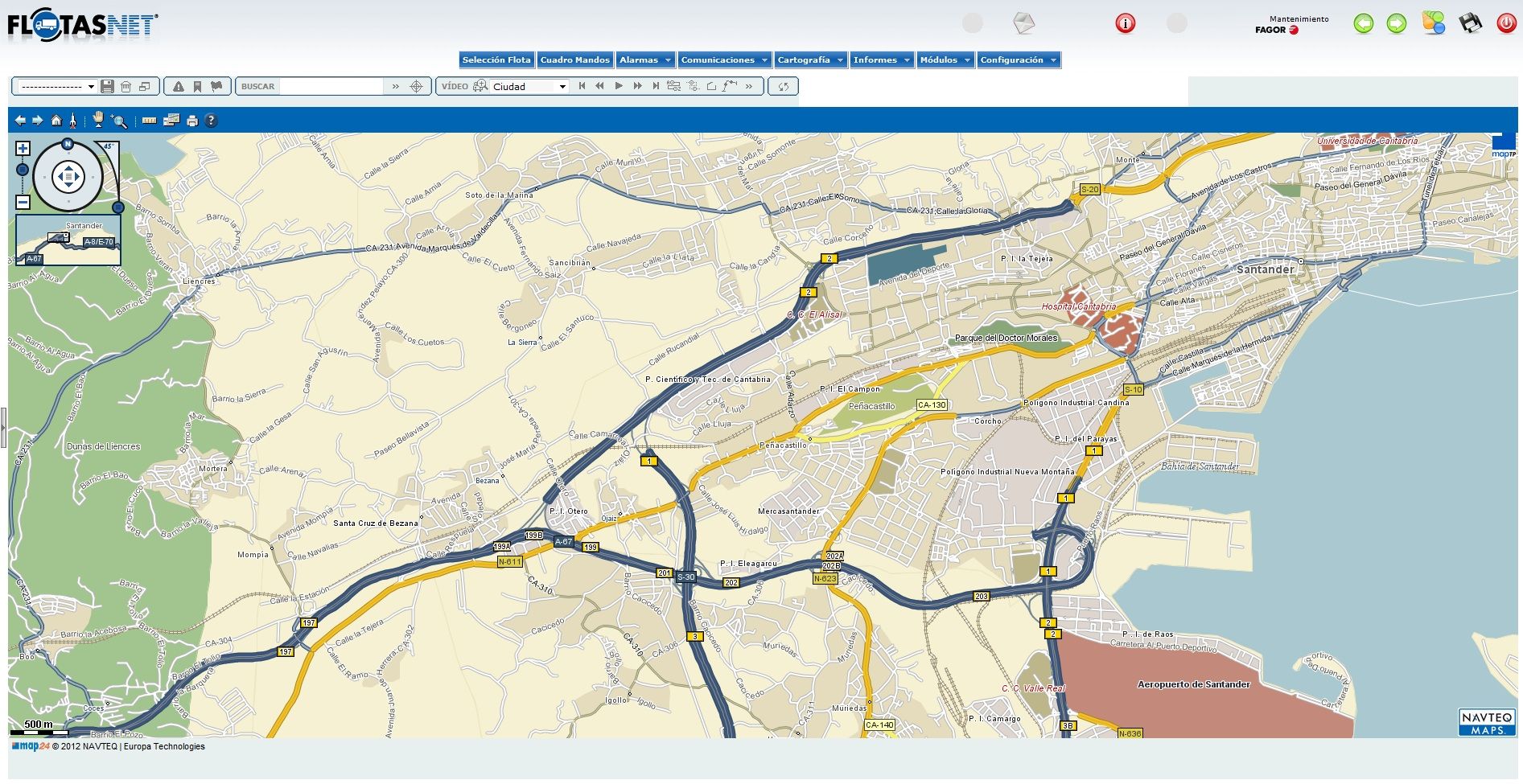Open the Módulos menu
Image resolution: width=1523 pixels, height=784 pixels.
(945, 60)
